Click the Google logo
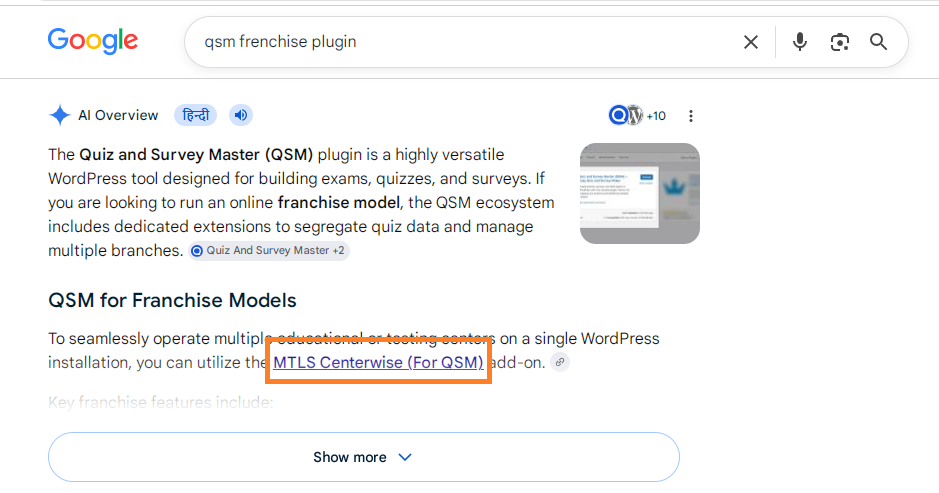 point(93,41)
